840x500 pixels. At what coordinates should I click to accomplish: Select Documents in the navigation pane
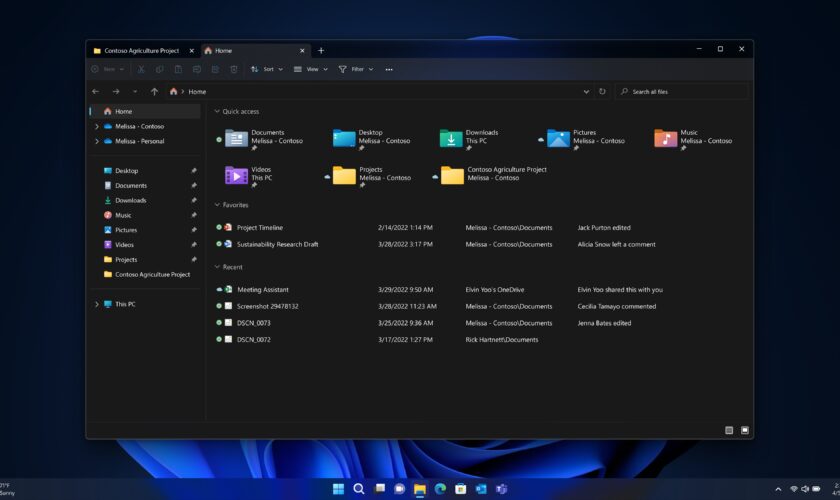(145, 185)
